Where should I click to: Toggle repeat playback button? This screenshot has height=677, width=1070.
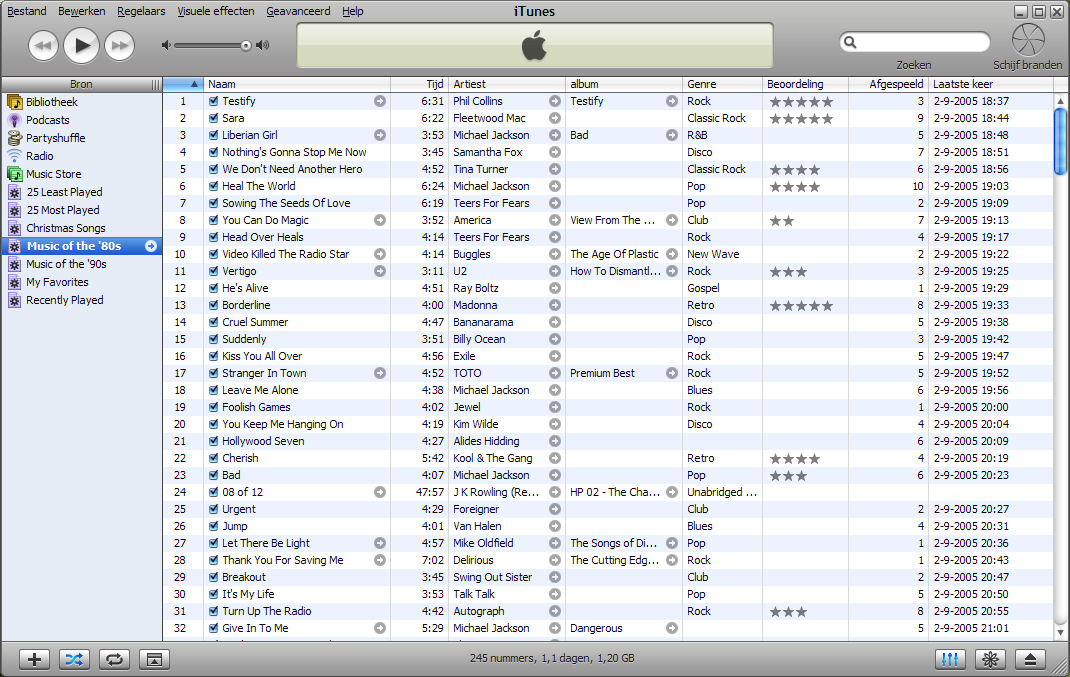coord(114,659)
